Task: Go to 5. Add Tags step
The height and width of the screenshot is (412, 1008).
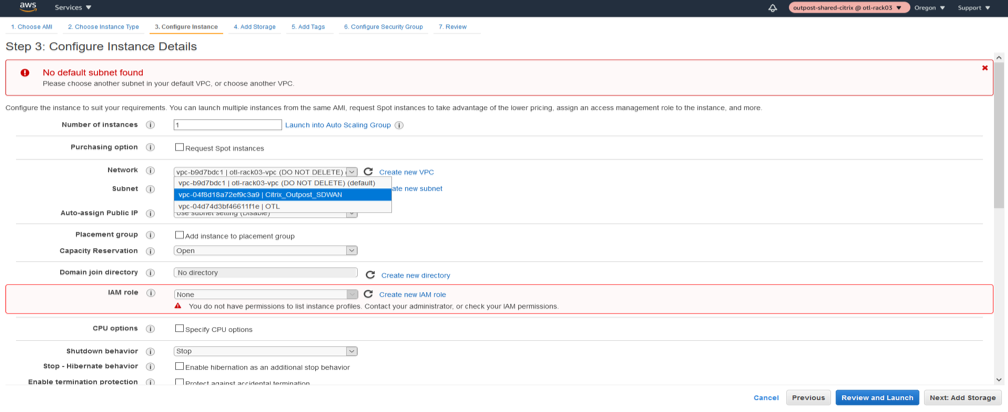Action: point(308,26)
